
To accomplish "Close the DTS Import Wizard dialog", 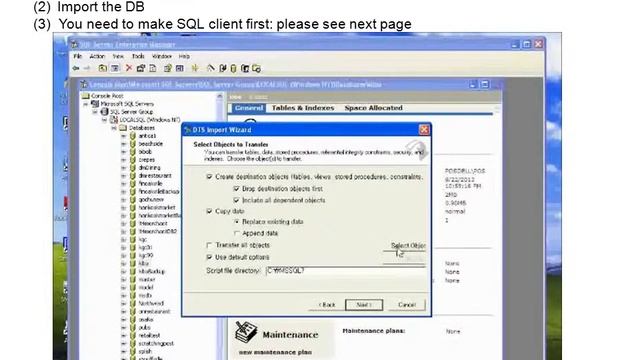I will (x=424, y=130).
